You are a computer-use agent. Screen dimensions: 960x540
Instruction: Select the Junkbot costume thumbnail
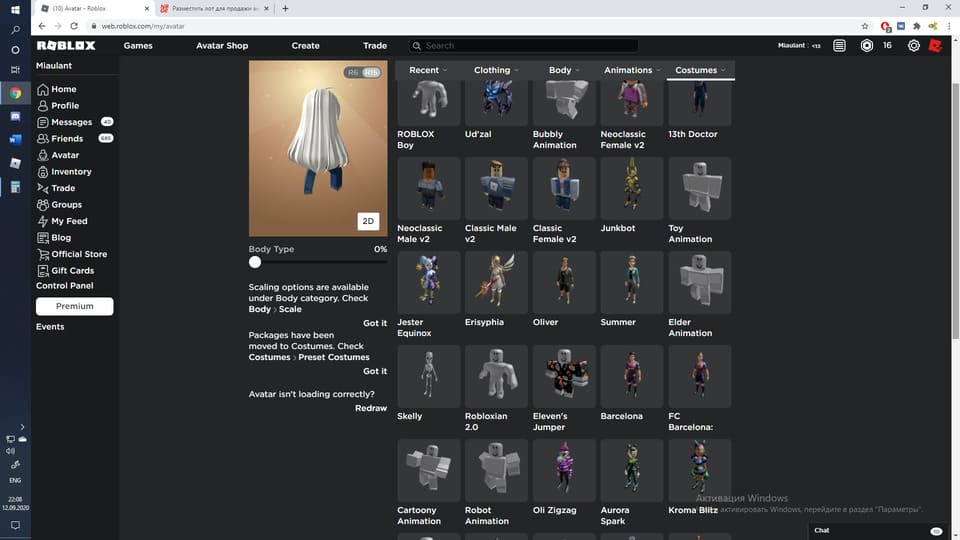[x=631, y=188]
